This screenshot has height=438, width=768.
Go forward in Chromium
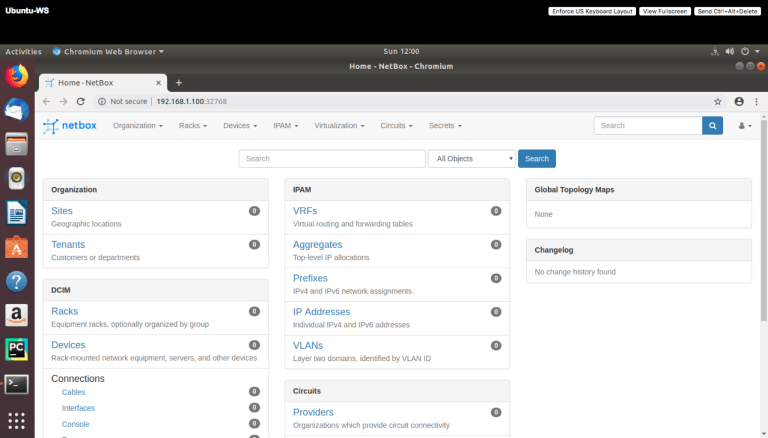64,101
